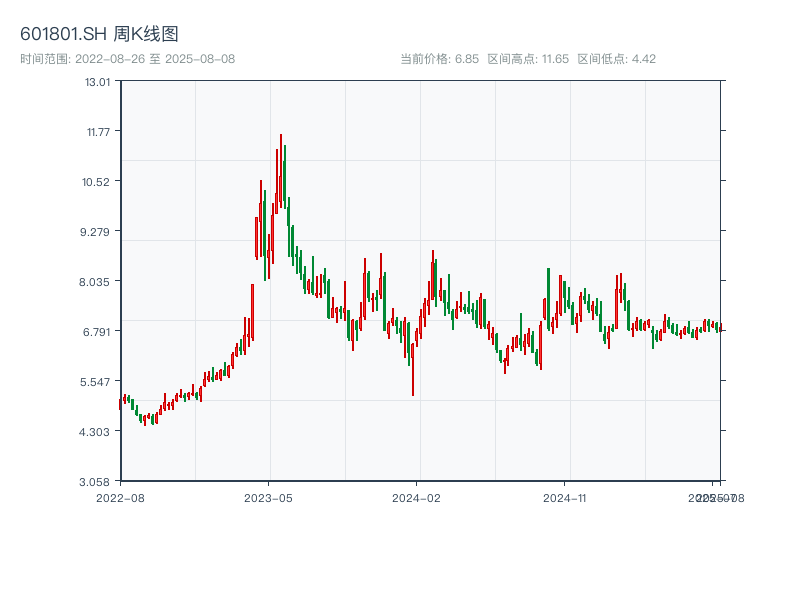
Task: Click the 9.279 y-axis label
Action: tap(98, 231)
